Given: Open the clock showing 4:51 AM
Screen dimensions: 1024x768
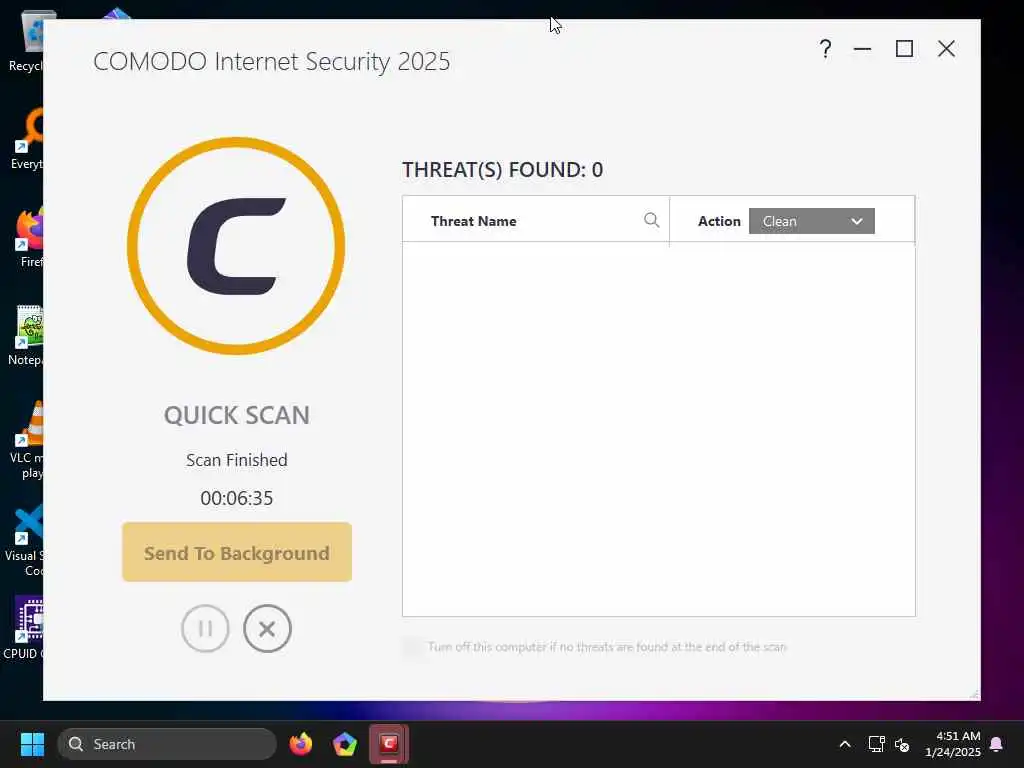Looking at the screenshot, I should tap(952, 744).
